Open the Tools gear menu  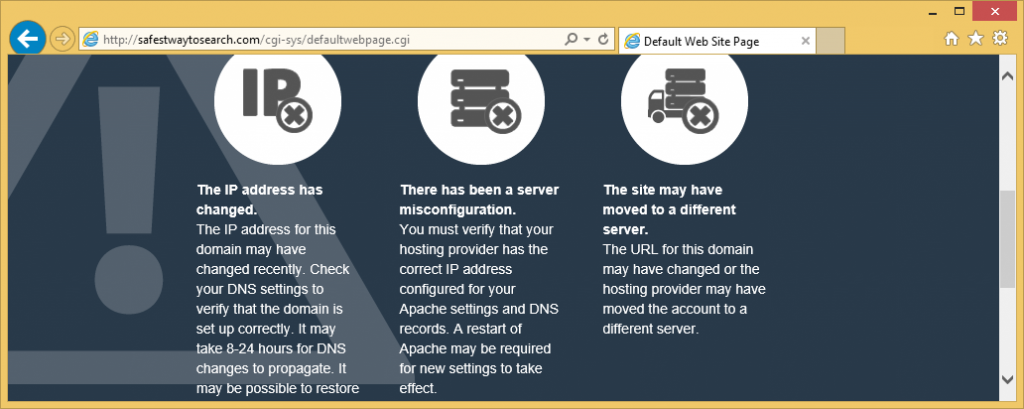click(x=999, y=39)
